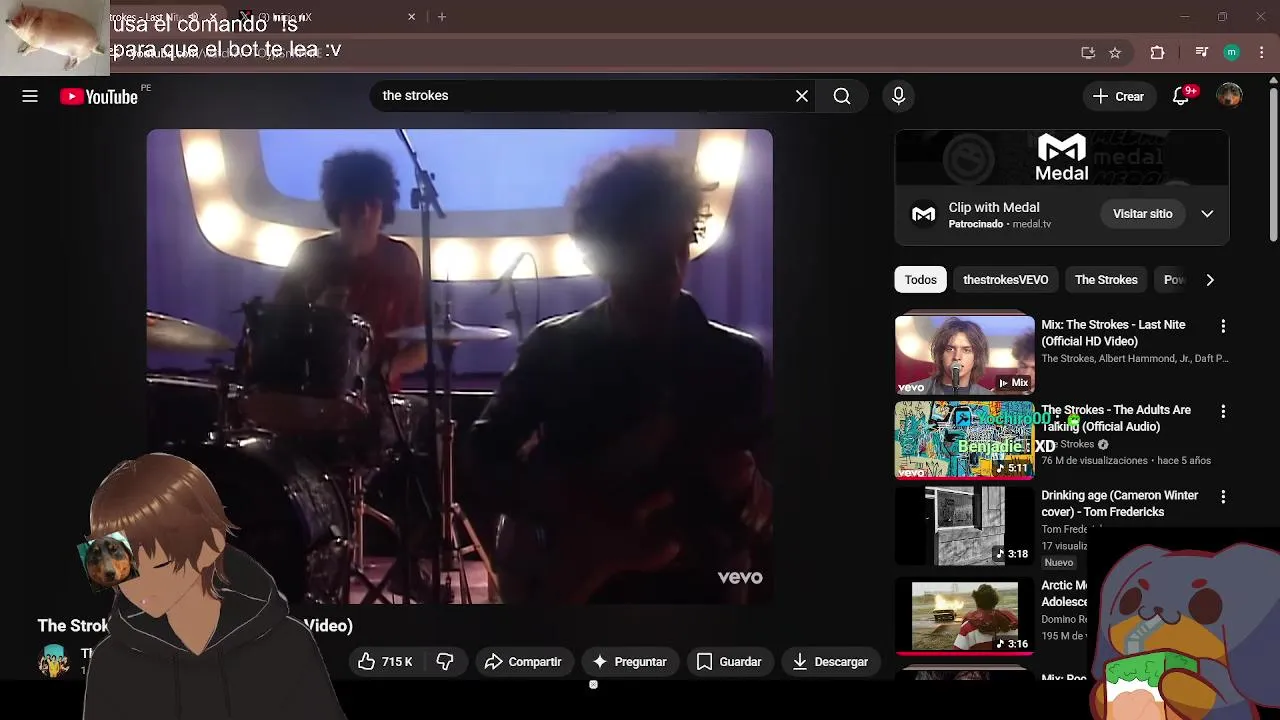The width and height of the screenshot is (1280, 720).
Task: Open the notifications bell
Action: [1181, 96]
